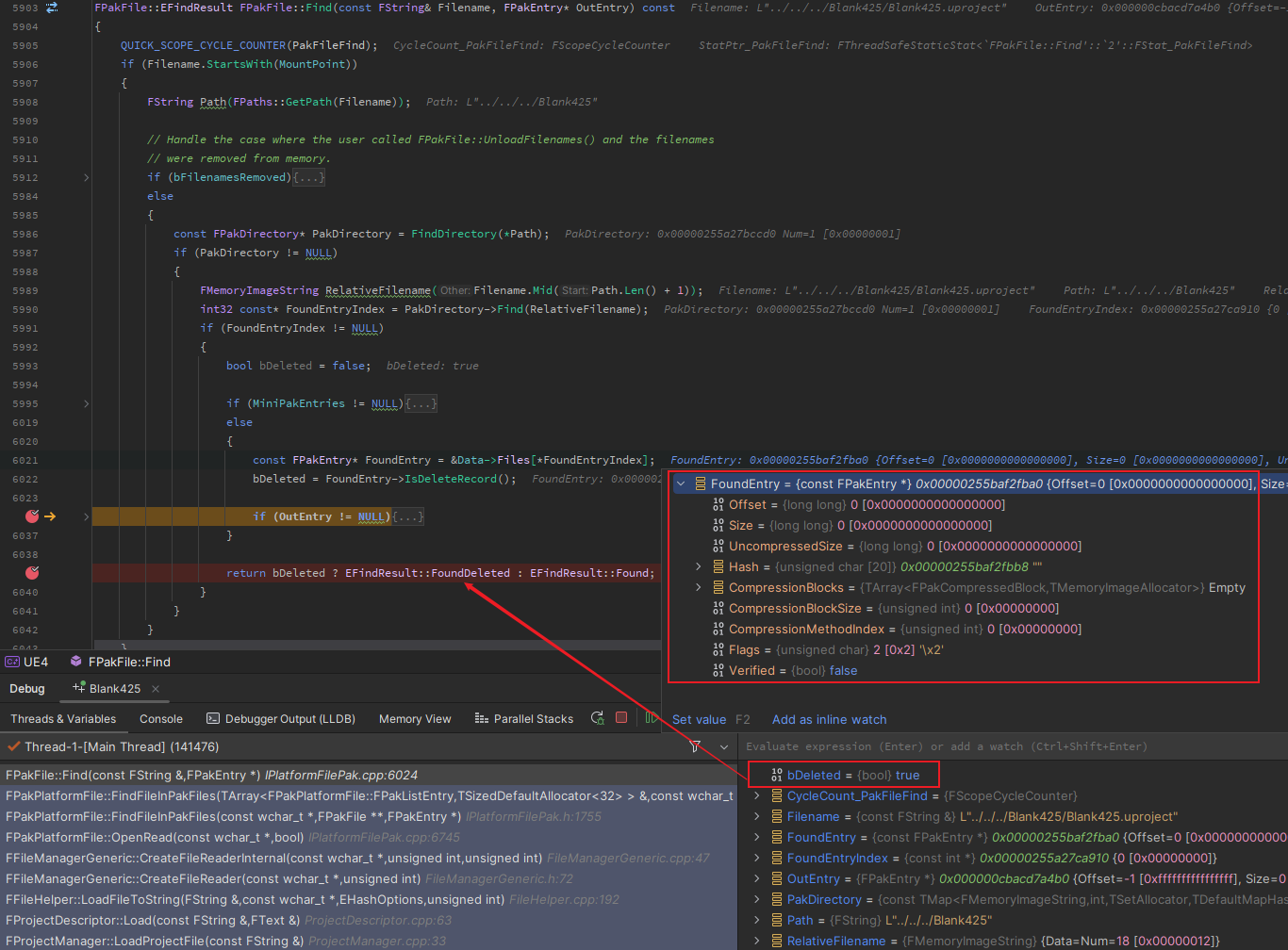This screenshot has width=1288, height=950.
Task: Expand the CompressionBlocks field in the popup
Action: 698,587
